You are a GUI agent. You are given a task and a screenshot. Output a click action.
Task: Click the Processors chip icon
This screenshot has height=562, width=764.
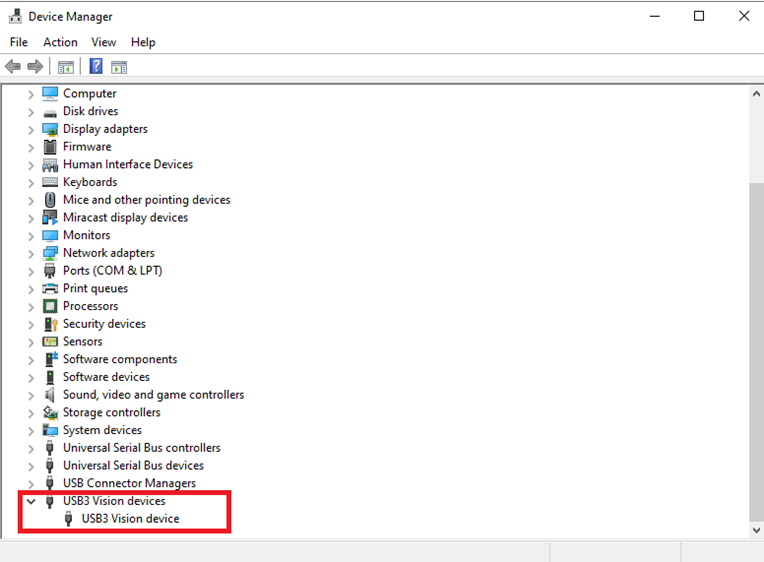click(50, 306)
